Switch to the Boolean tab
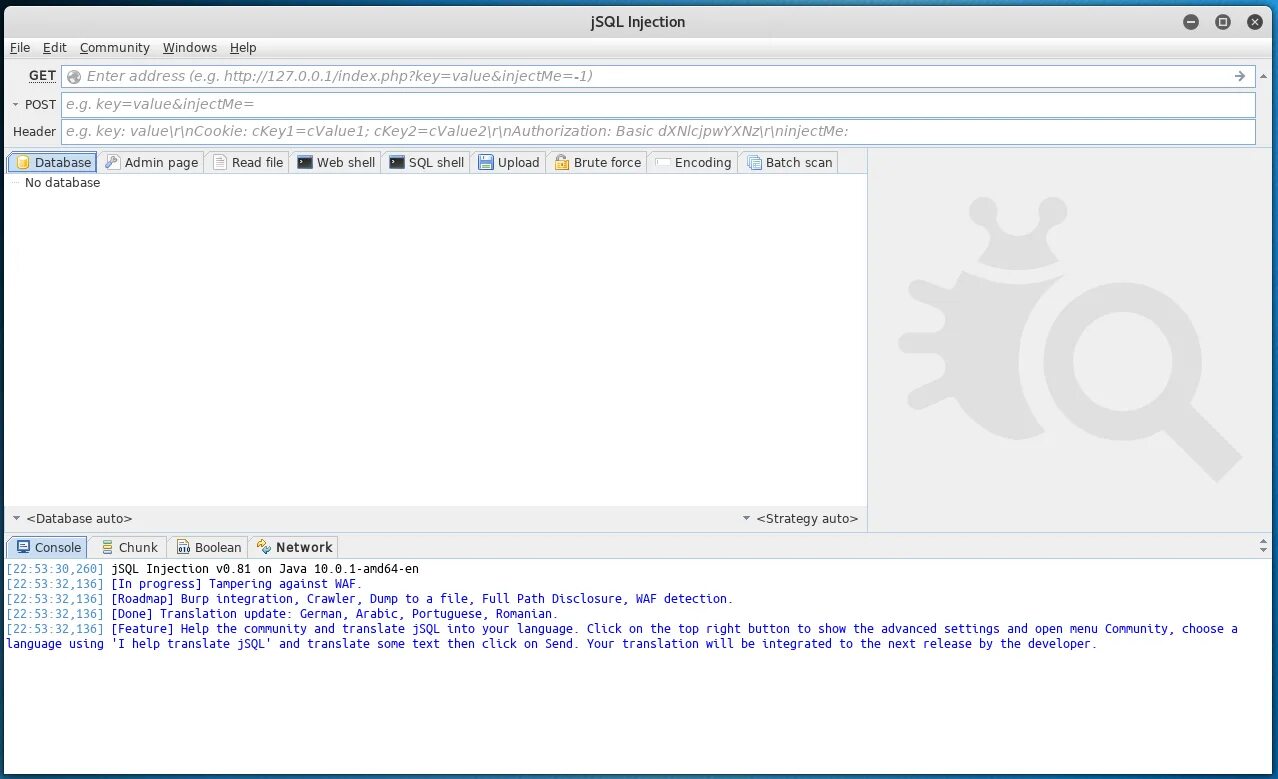The height and width of the screenshot is (779, 1278). (x=208, y=547)
